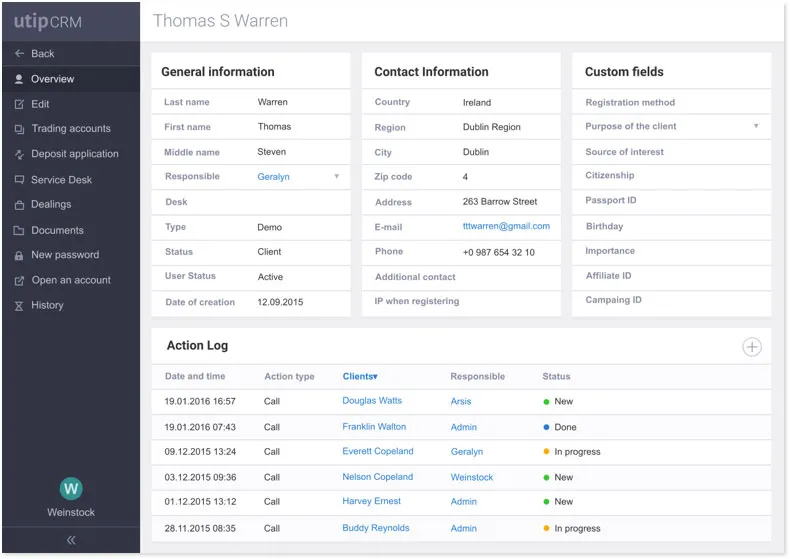
Task: Click the Back arrow icon in sidebar
Action: [x=19, y=53]
